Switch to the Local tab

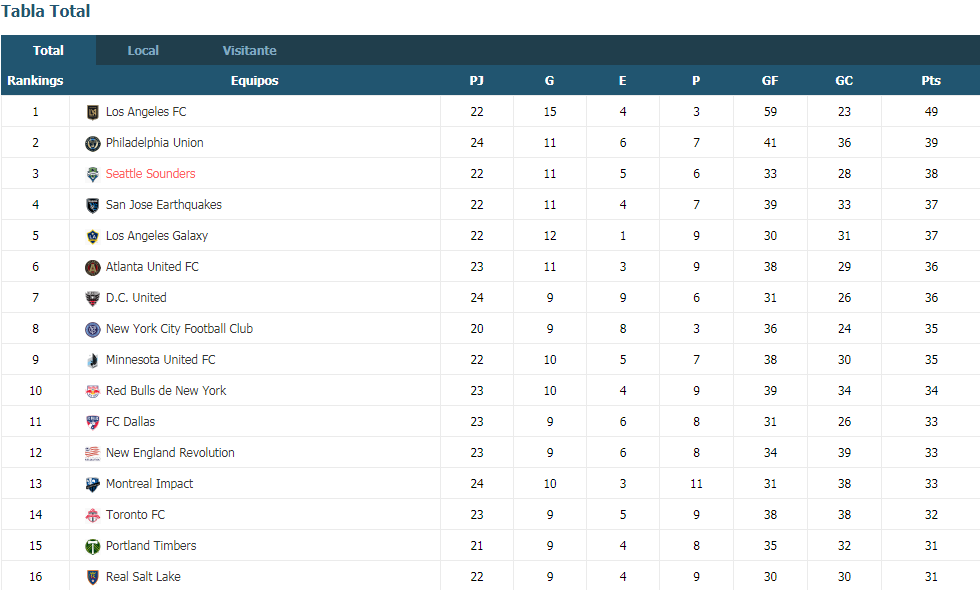click(143, 51)
